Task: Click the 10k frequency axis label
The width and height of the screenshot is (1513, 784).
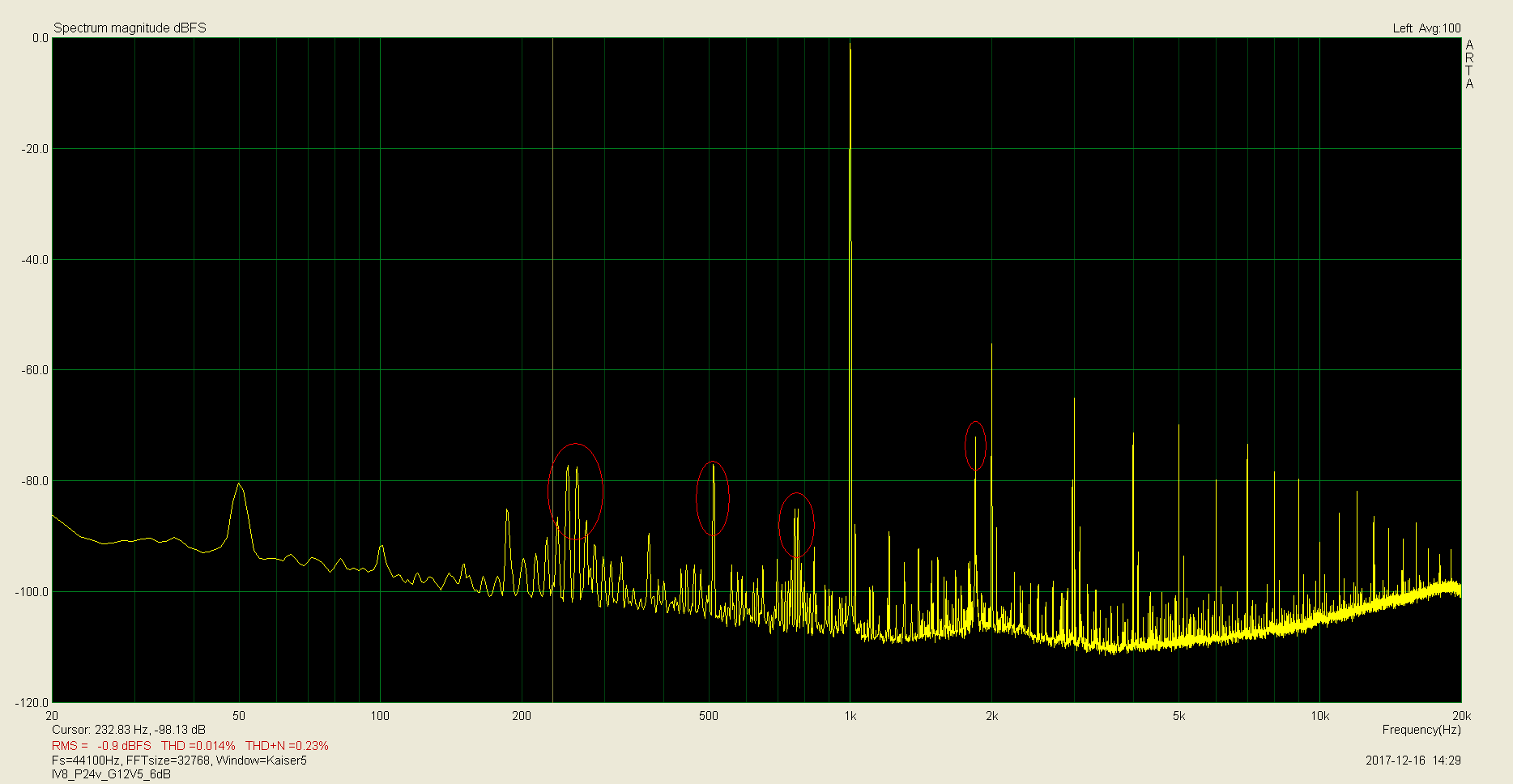Action: pyautogui.click(x=1320, y=716)
